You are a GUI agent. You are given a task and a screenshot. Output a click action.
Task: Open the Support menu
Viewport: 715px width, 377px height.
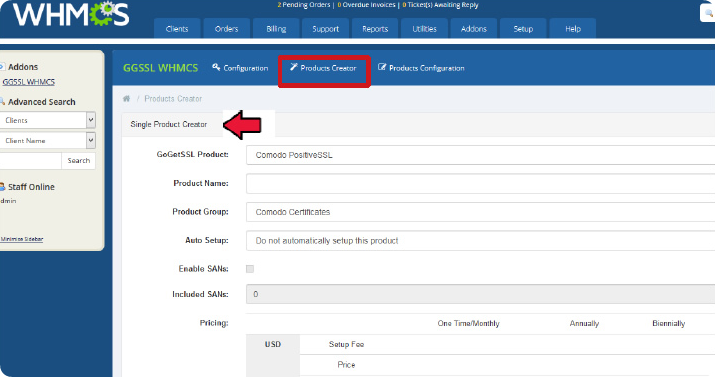click(326, 29)
